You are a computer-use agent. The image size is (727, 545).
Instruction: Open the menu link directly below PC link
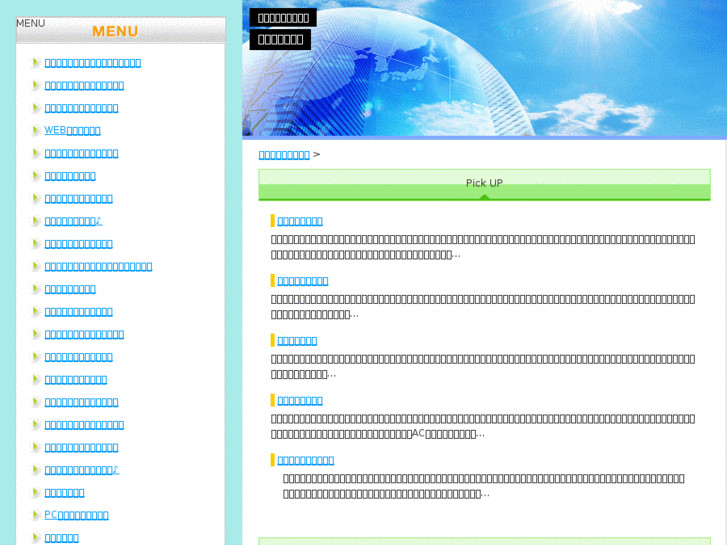point(62,538)
